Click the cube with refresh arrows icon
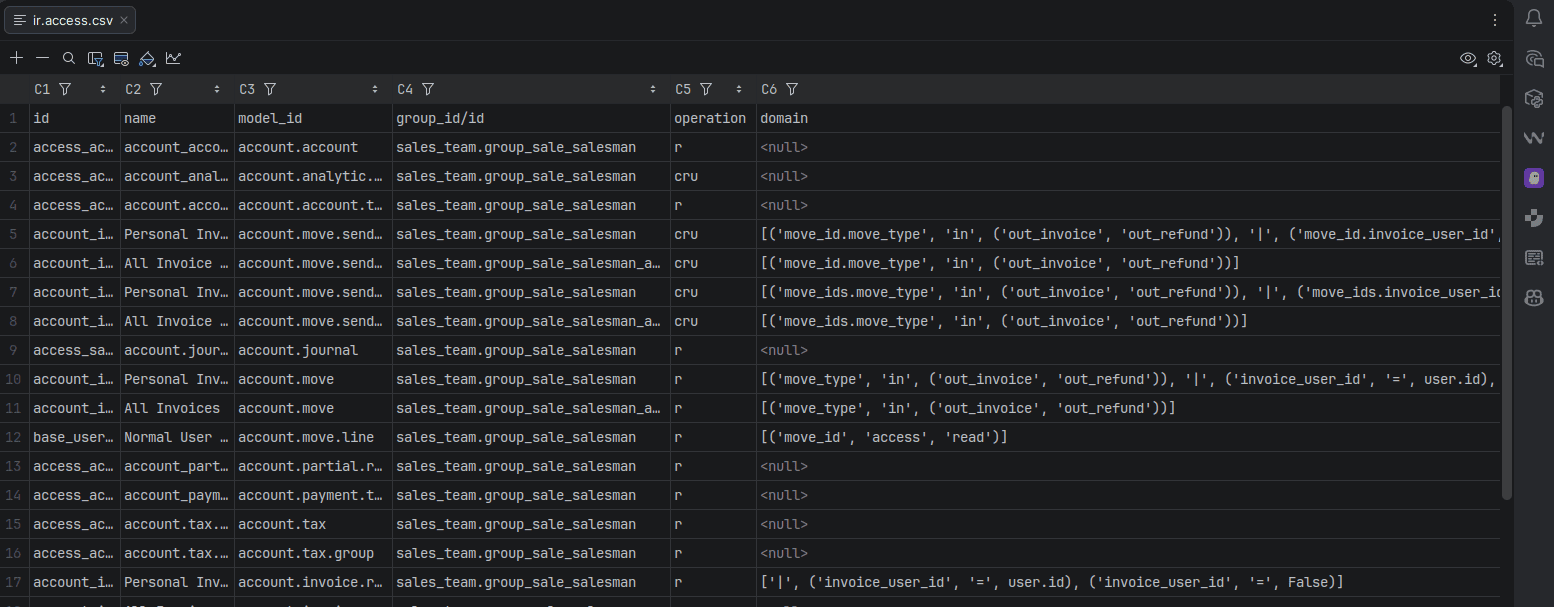 click(x=1534, y=98)
